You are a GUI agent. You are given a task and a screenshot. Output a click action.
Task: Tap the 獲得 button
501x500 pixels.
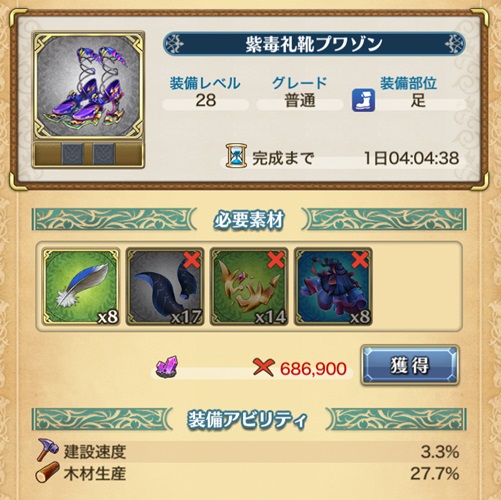coord(410,365)
